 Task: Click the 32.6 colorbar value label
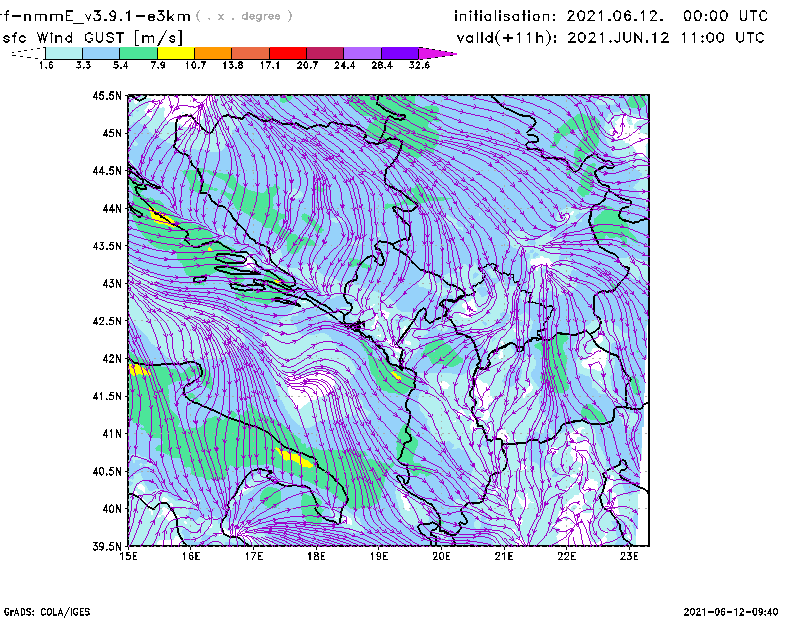click(419, 65)
